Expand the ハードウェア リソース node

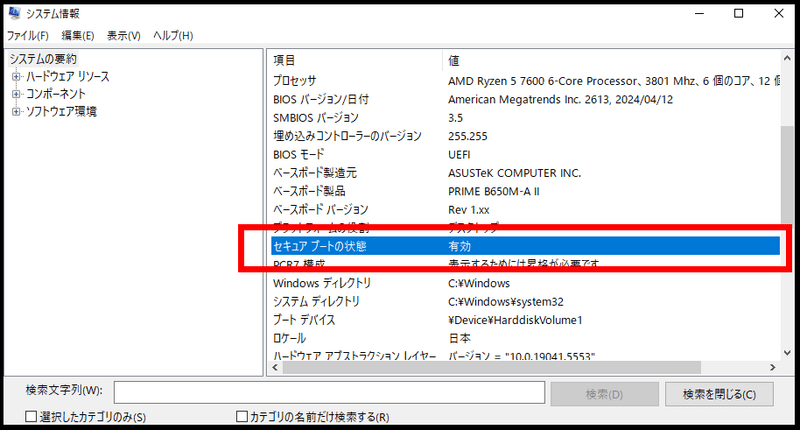(x=16, y=77)
